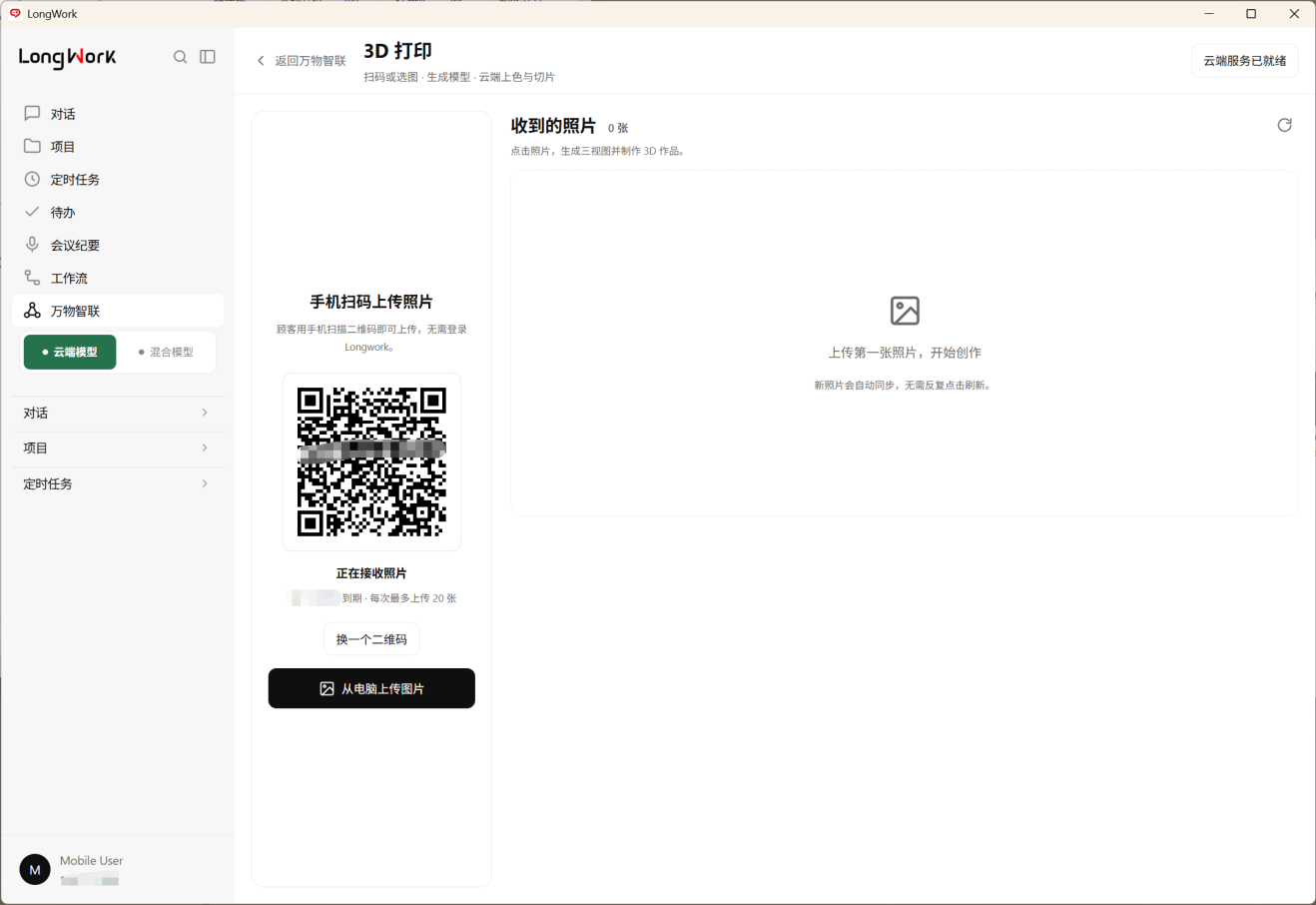This screenshot has width=1316, height=905.
Task: Collapse the sidebar with the panel icon
Action: tap(208, 57)
